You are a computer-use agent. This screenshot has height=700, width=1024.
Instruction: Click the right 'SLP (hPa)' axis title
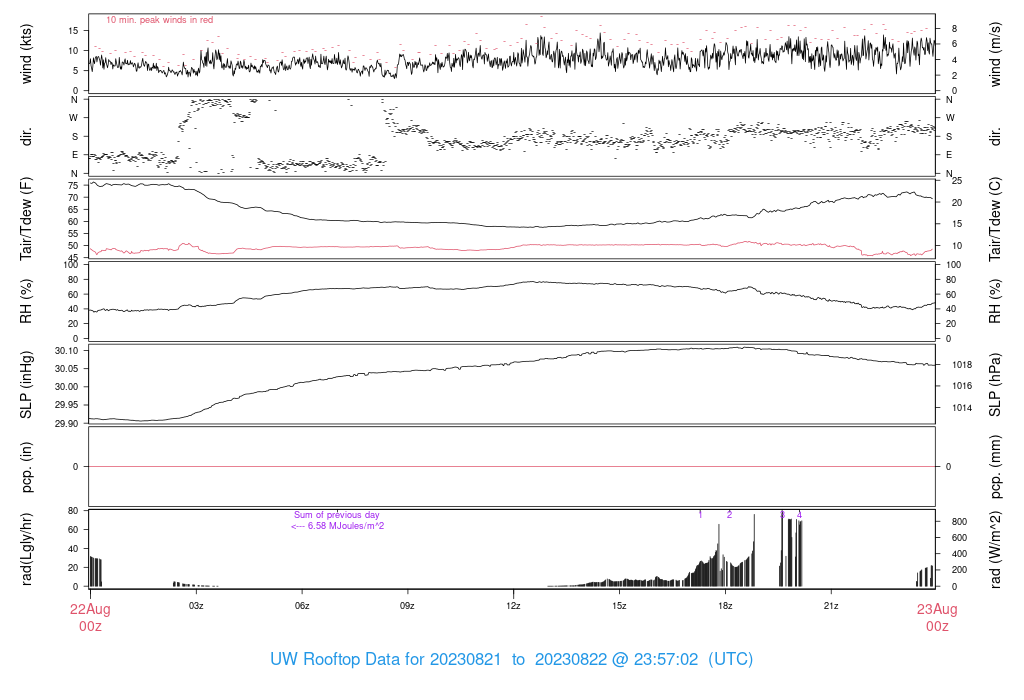[995, 385]
